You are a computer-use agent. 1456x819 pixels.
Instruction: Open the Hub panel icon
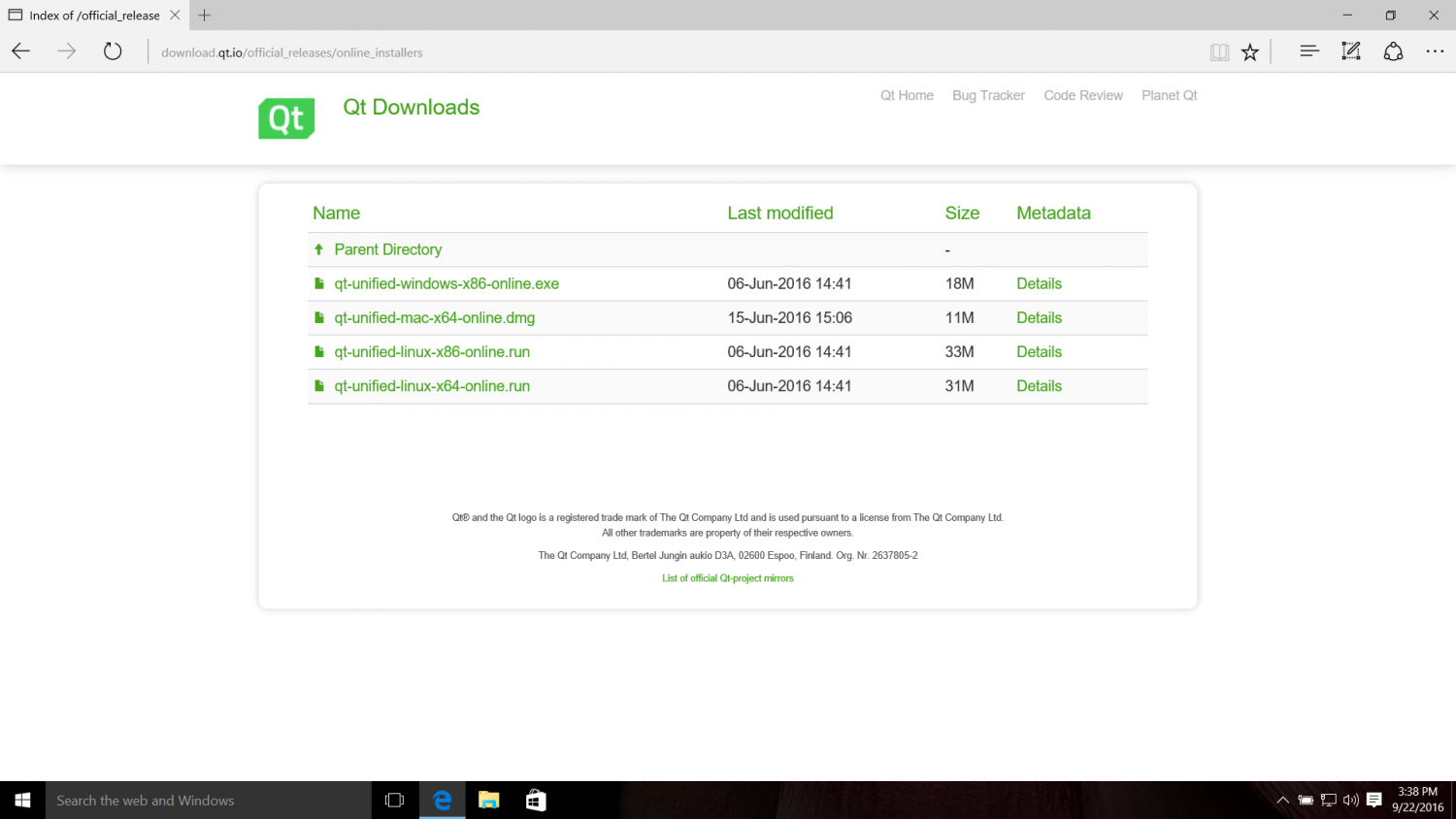[x=1308, y=51]
